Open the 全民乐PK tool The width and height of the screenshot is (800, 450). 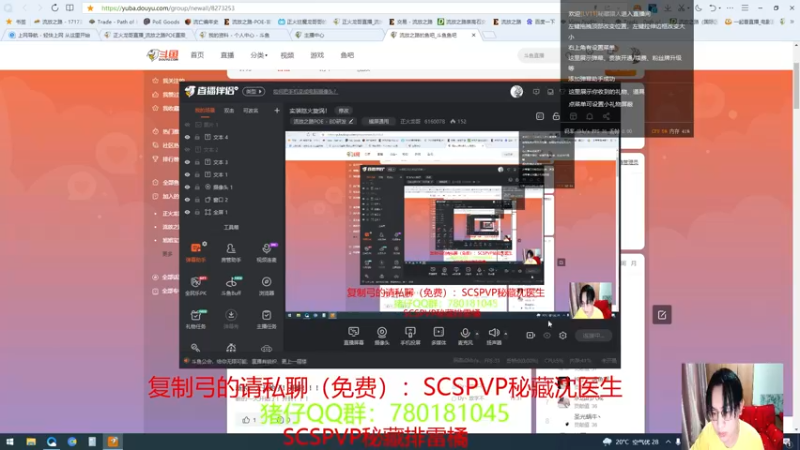pyautogui.click(x=196, y=286)
